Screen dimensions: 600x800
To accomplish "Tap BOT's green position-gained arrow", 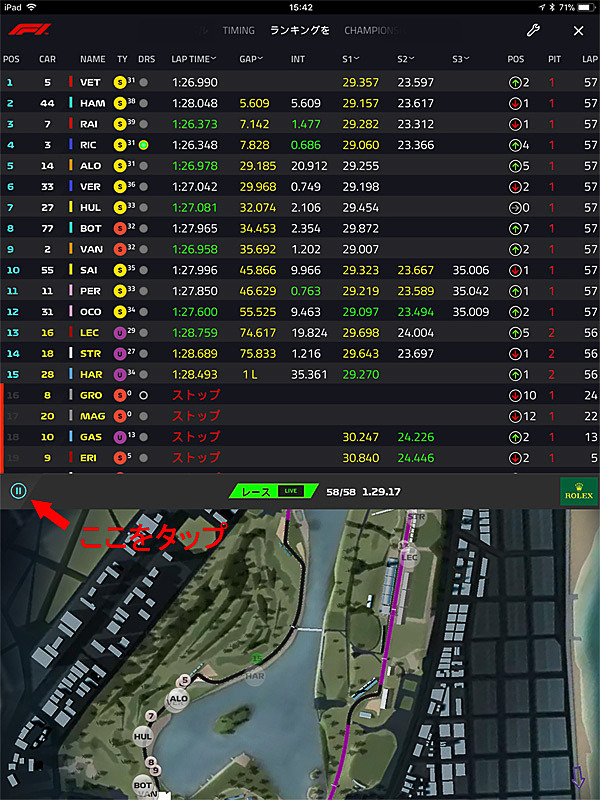I will 515,229.
